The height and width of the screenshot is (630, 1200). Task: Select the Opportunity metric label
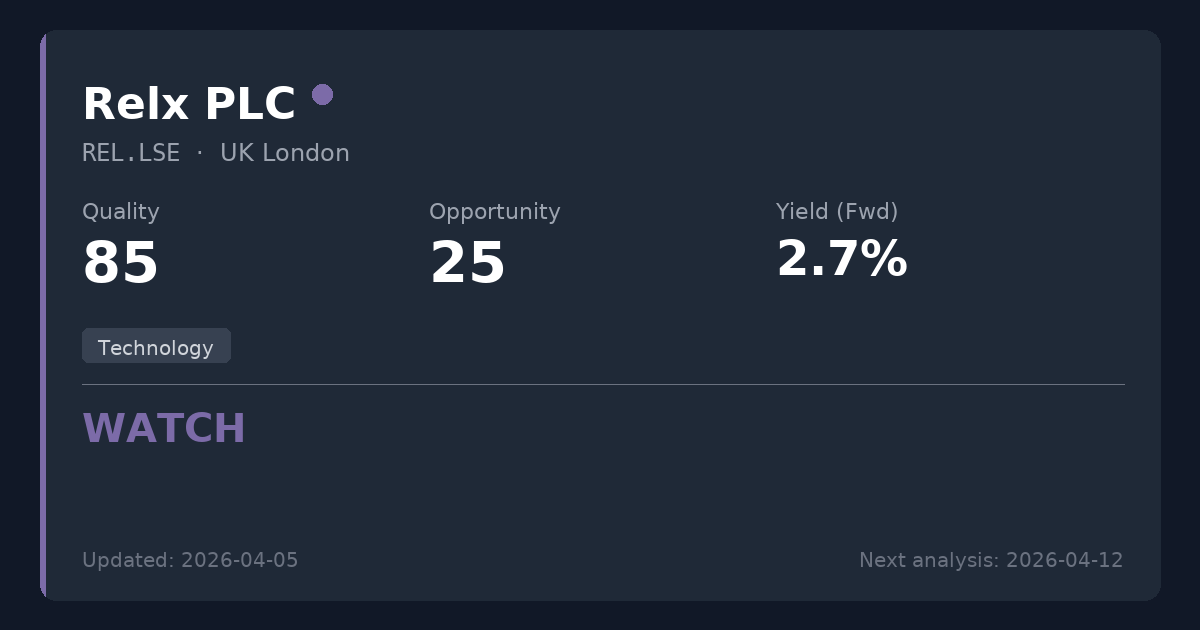[494, 212]
